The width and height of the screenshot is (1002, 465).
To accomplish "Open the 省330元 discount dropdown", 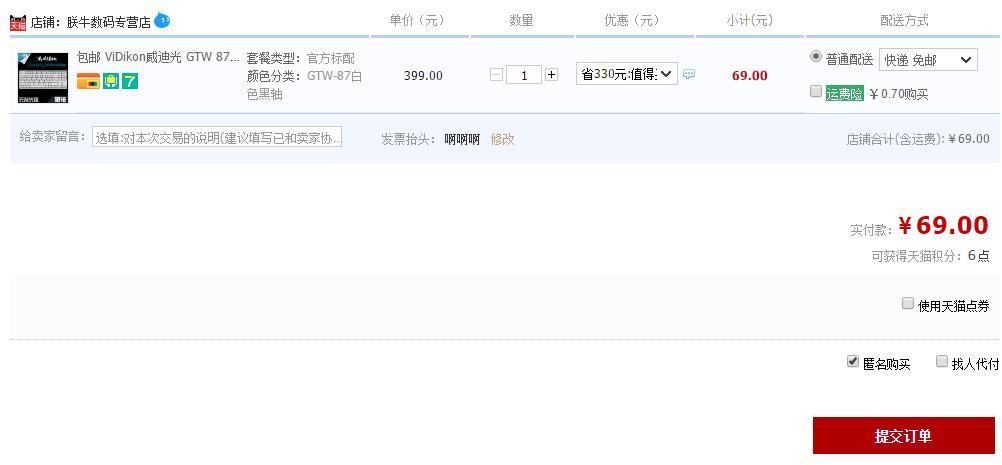I will tap(627, 74).
